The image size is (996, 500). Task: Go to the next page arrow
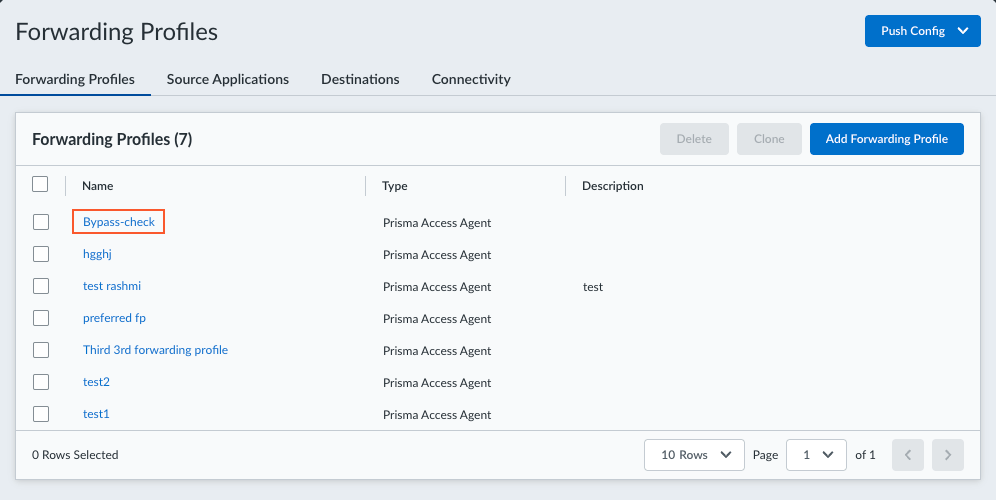947,455
